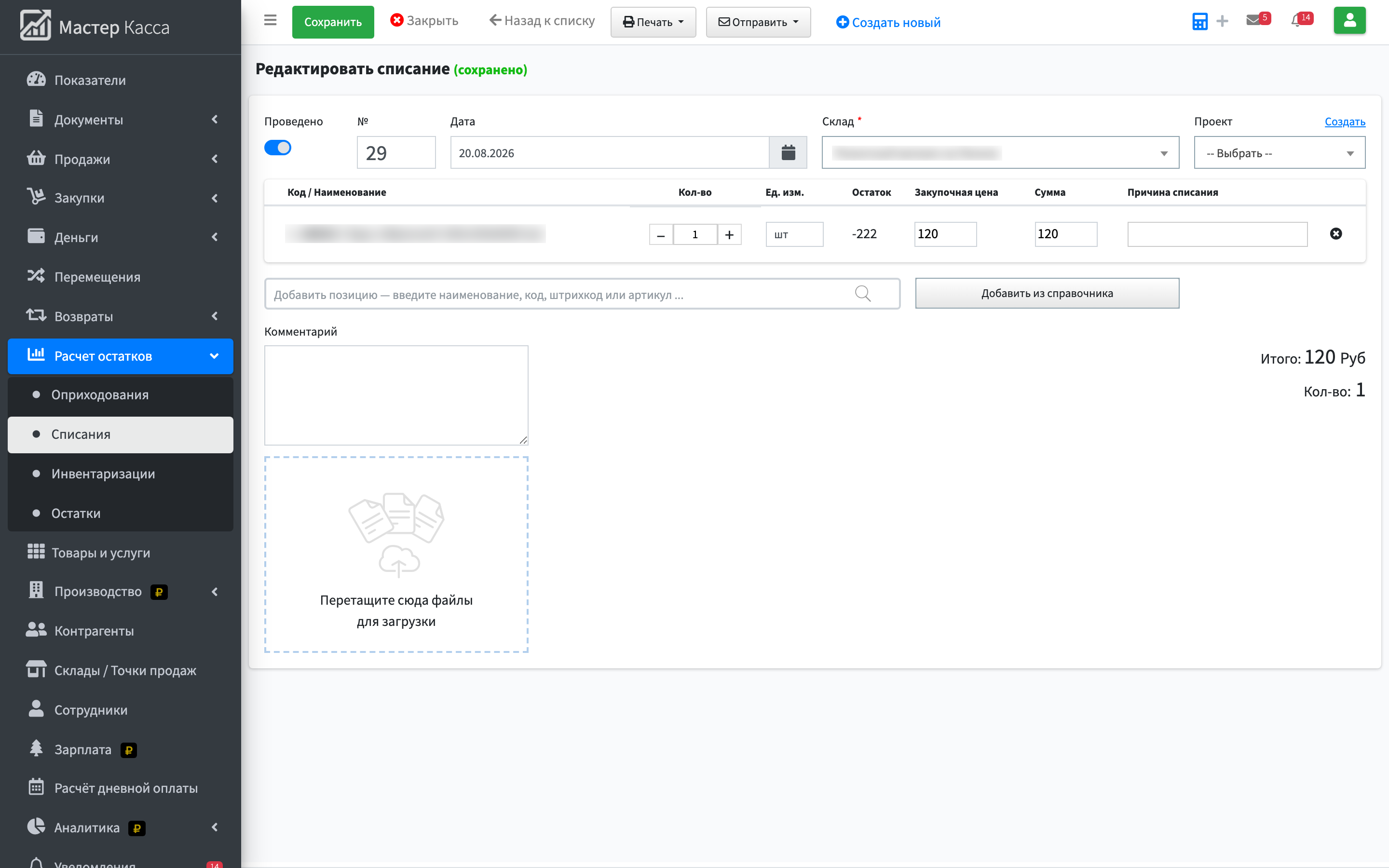Expand Продажи sidebar section

121,159
